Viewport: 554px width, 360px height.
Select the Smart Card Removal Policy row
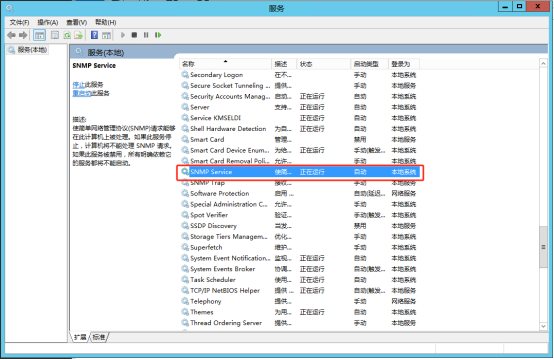pos(299,161)
